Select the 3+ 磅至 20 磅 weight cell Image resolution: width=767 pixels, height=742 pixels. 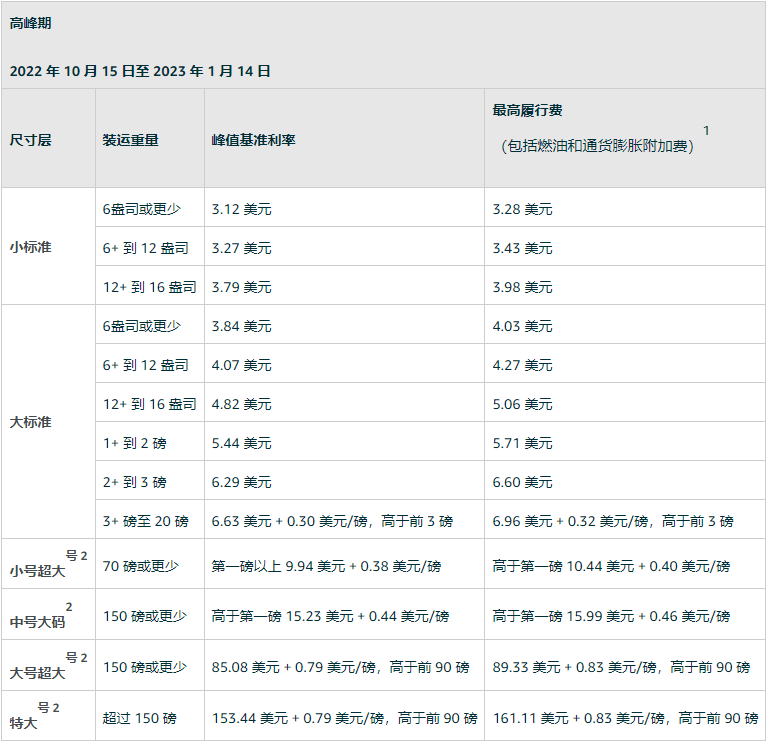[x=146, y=521]
